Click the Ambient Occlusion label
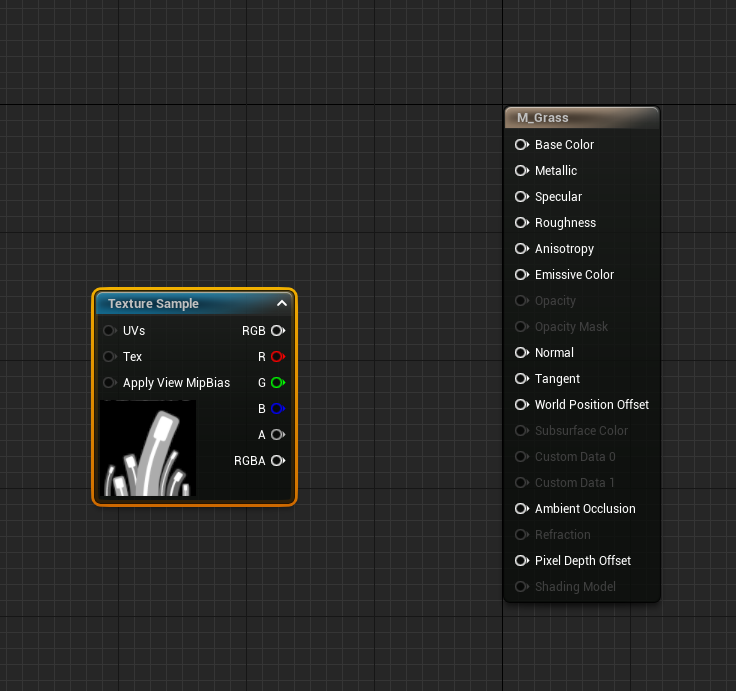 [585, 508]
